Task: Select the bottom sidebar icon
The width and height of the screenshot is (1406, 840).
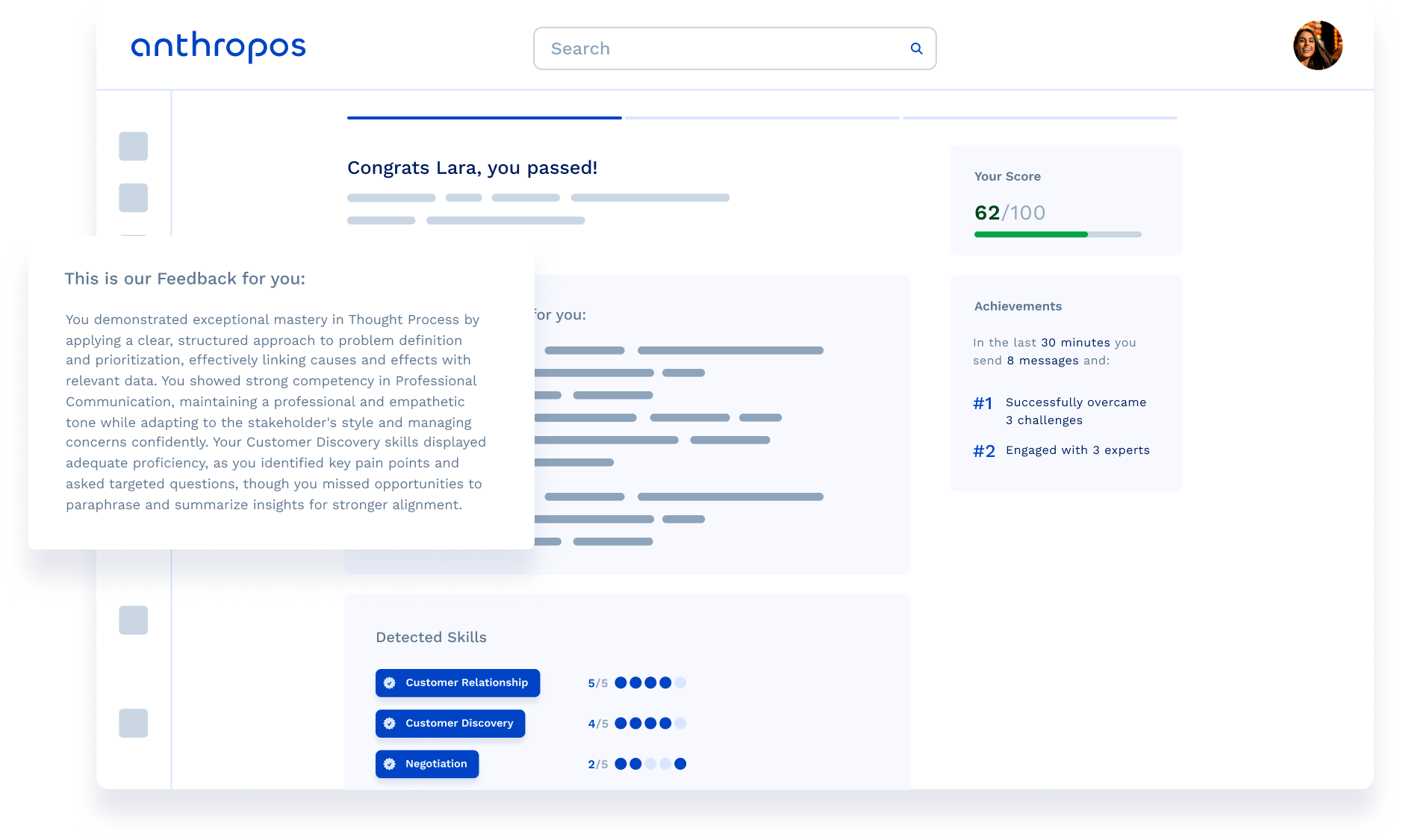Action: pos(134,723)
